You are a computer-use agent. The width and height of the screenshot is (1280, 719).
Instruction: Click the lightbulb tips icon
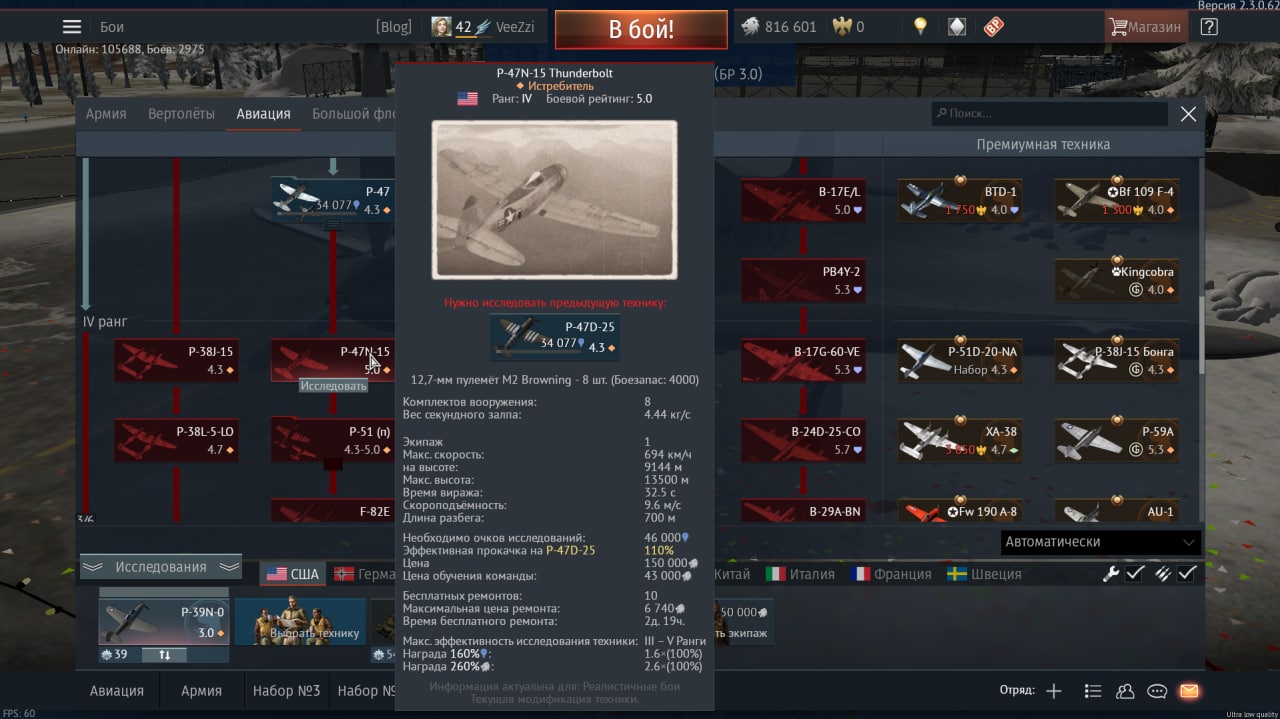point(921,27)
